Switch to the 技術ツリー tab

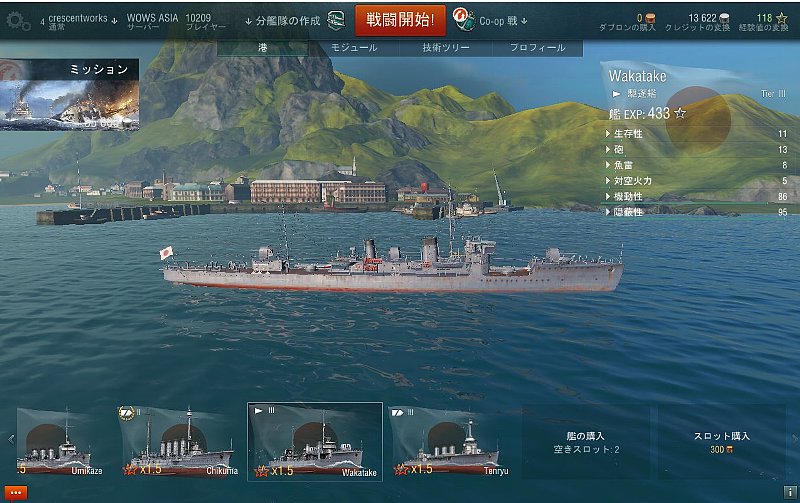point(445,47)
